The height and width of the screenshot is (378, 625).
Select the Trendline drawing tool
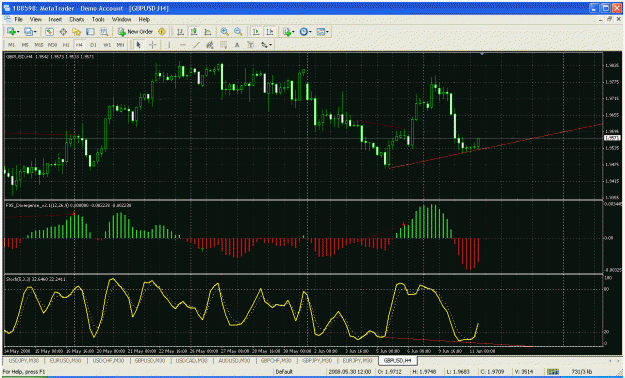pos(196,45)
